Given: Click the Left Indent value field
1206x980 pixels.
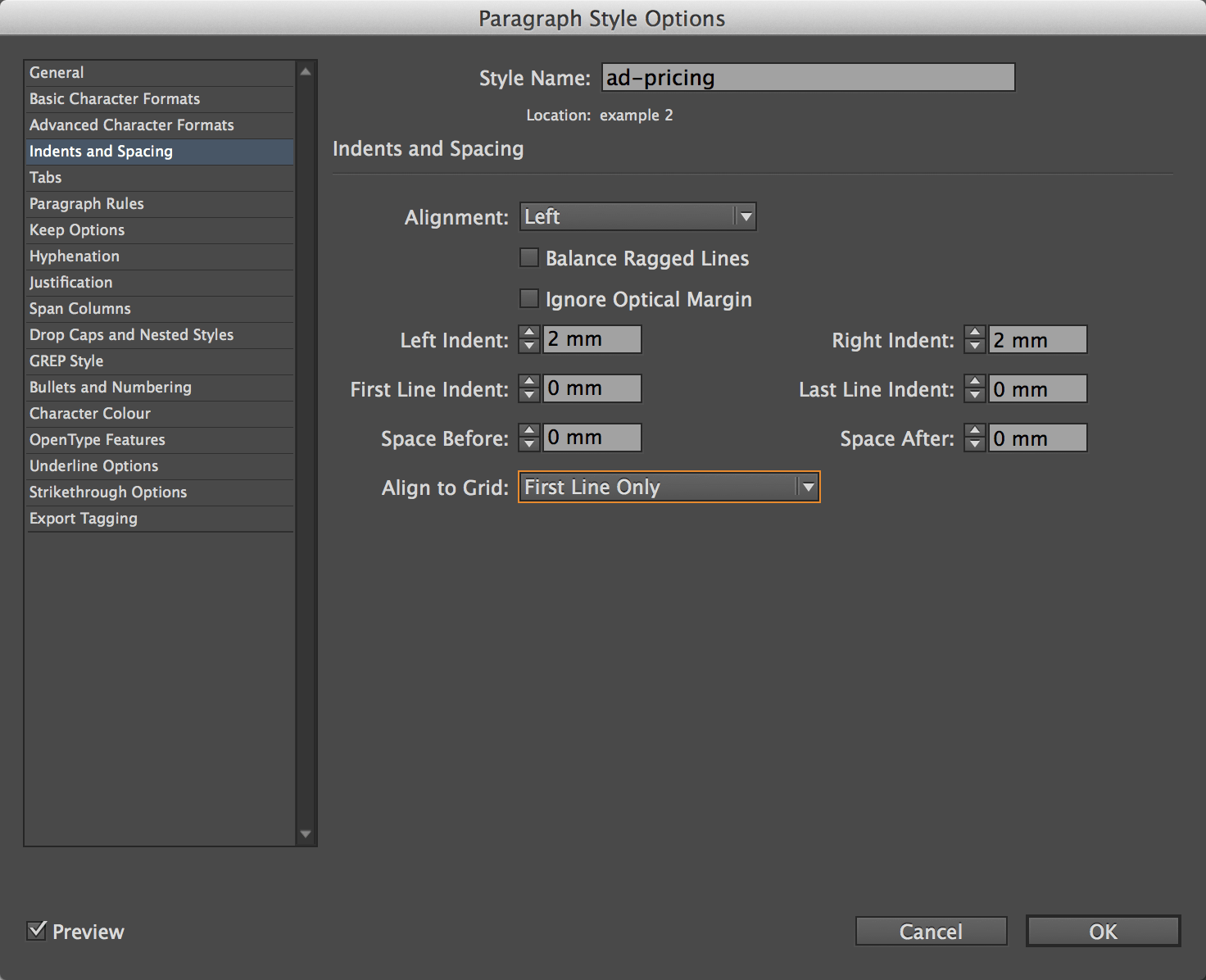Looking at the screenshot, I should click(x=592, y=339).
